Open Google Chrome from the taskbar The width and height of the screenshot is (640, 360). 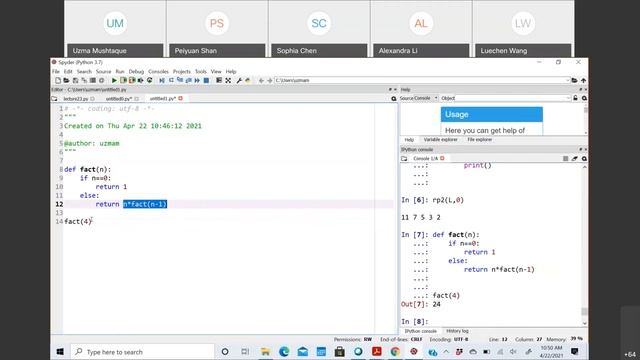point(395,352)
